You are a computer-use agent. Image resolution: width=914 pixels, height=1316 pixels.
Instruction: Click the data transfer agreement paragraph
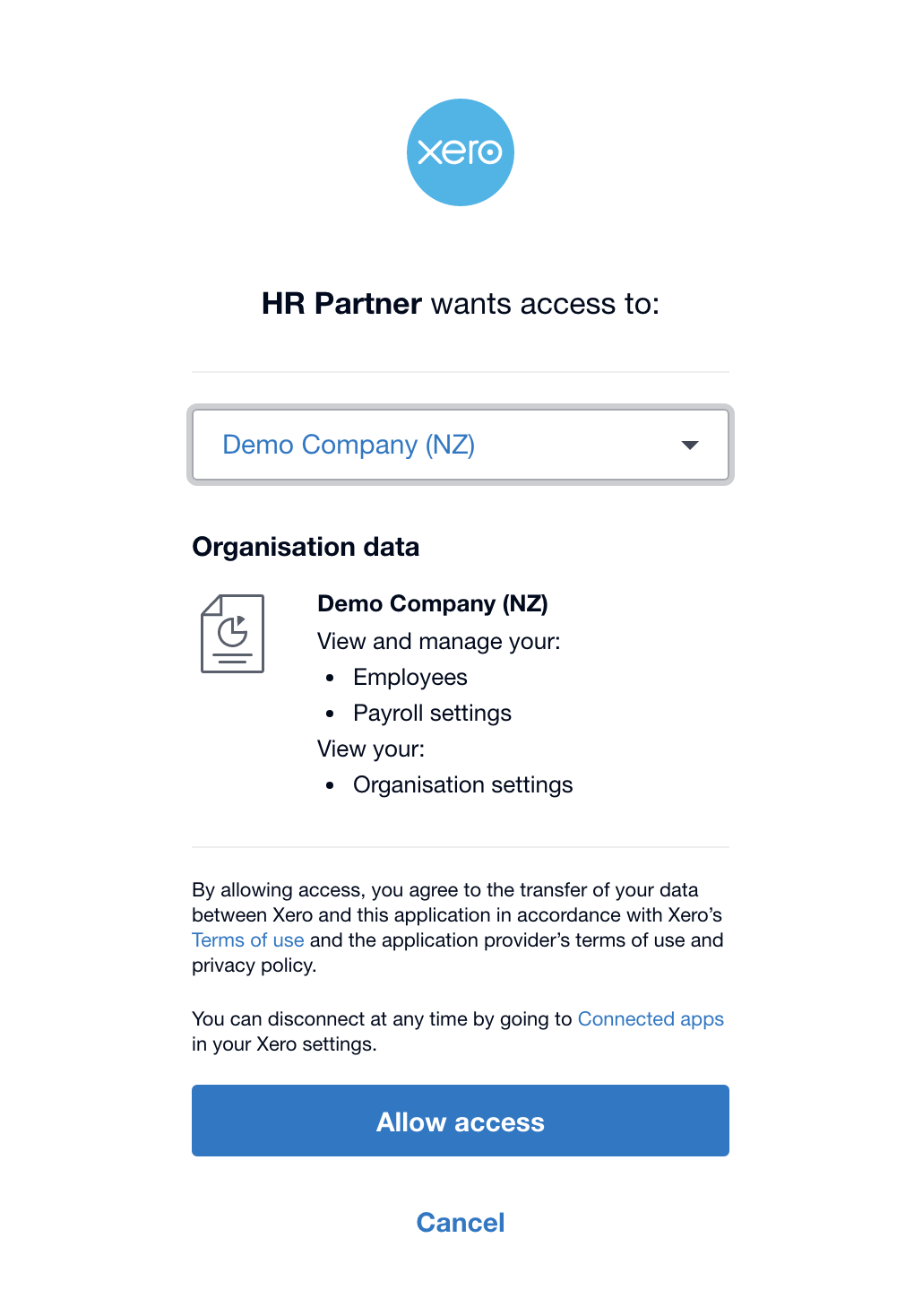pos(458,927)
